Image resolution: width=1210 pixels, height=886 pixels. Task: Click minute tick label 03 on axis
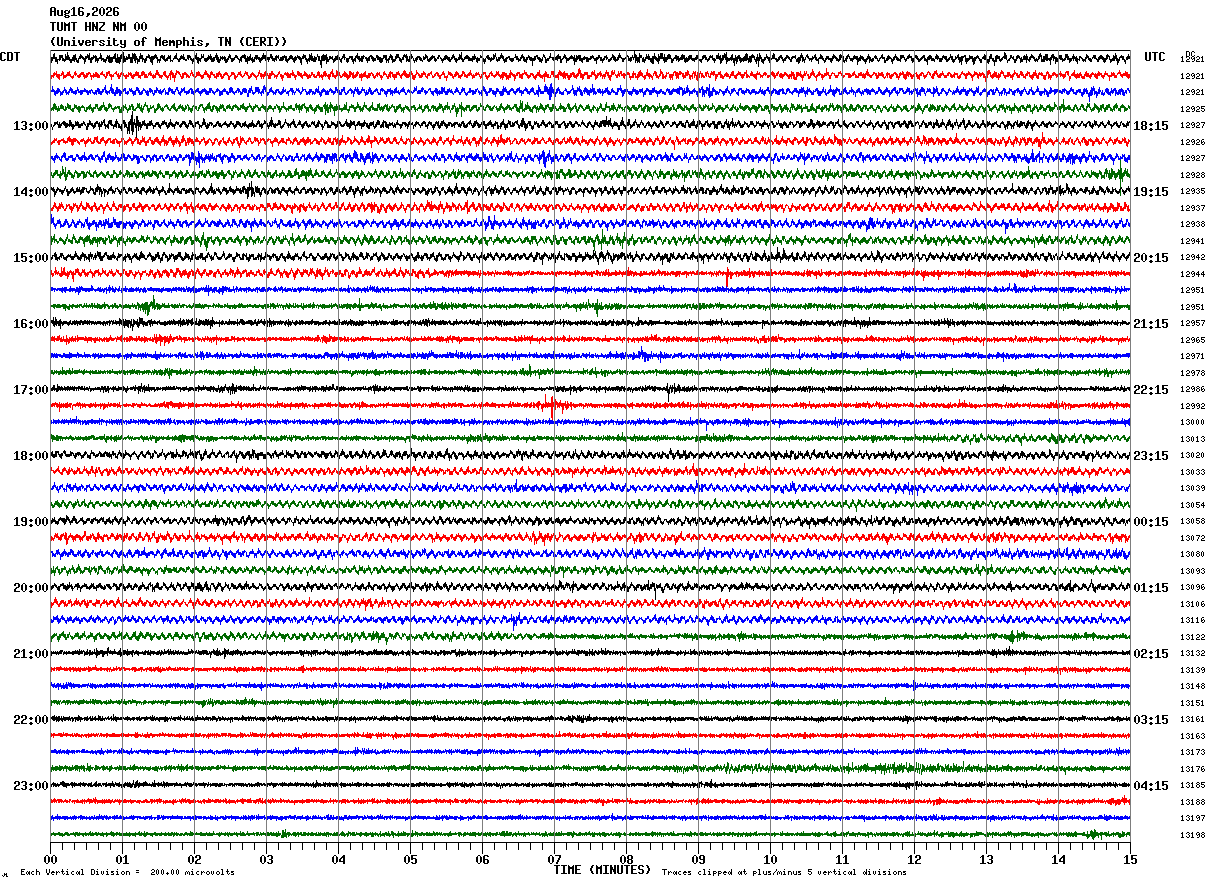pyautogui.click(x=266, y=859)
